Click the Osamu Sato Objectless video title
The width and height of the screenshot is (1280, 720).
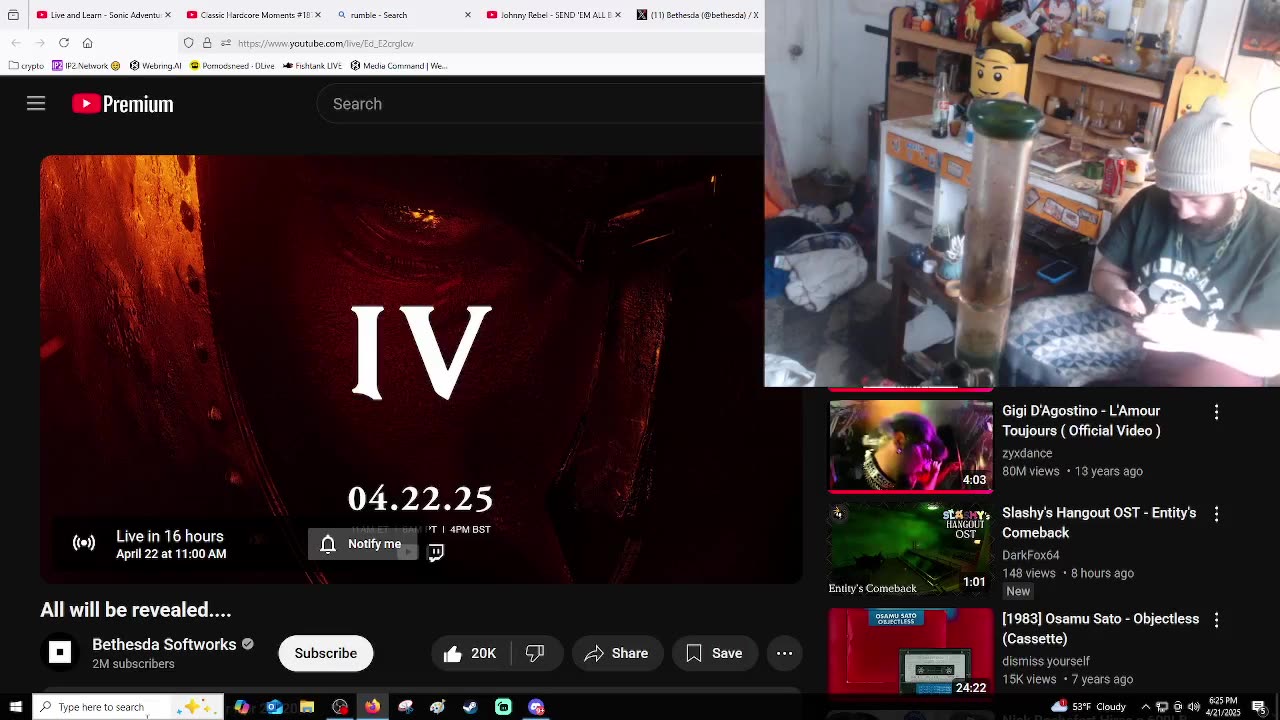(x=1100, y=629)
